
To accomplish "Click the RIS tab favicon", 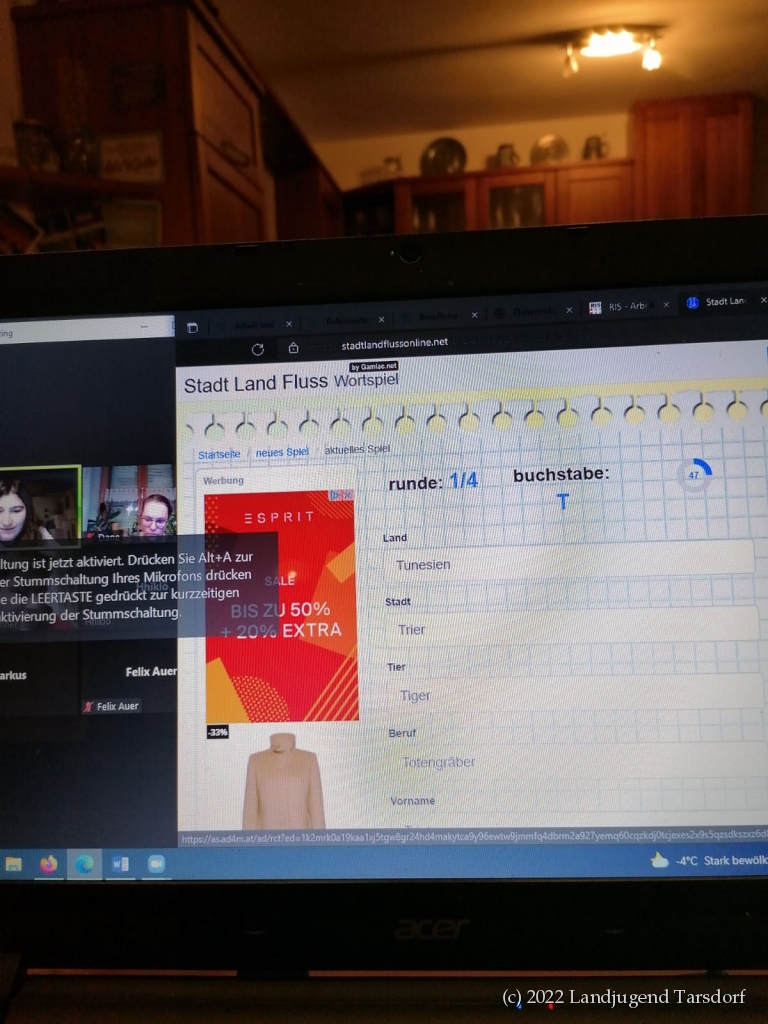I will point(595,308).
